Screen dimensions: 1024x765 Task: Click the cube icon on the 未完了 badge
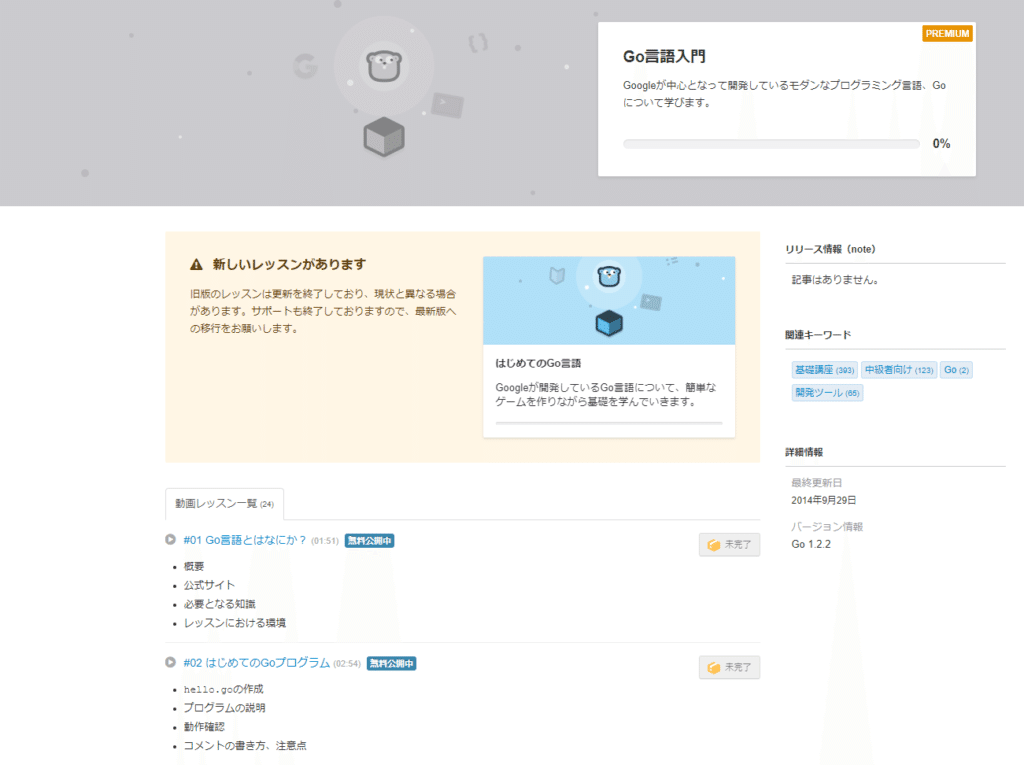(714, 545)
